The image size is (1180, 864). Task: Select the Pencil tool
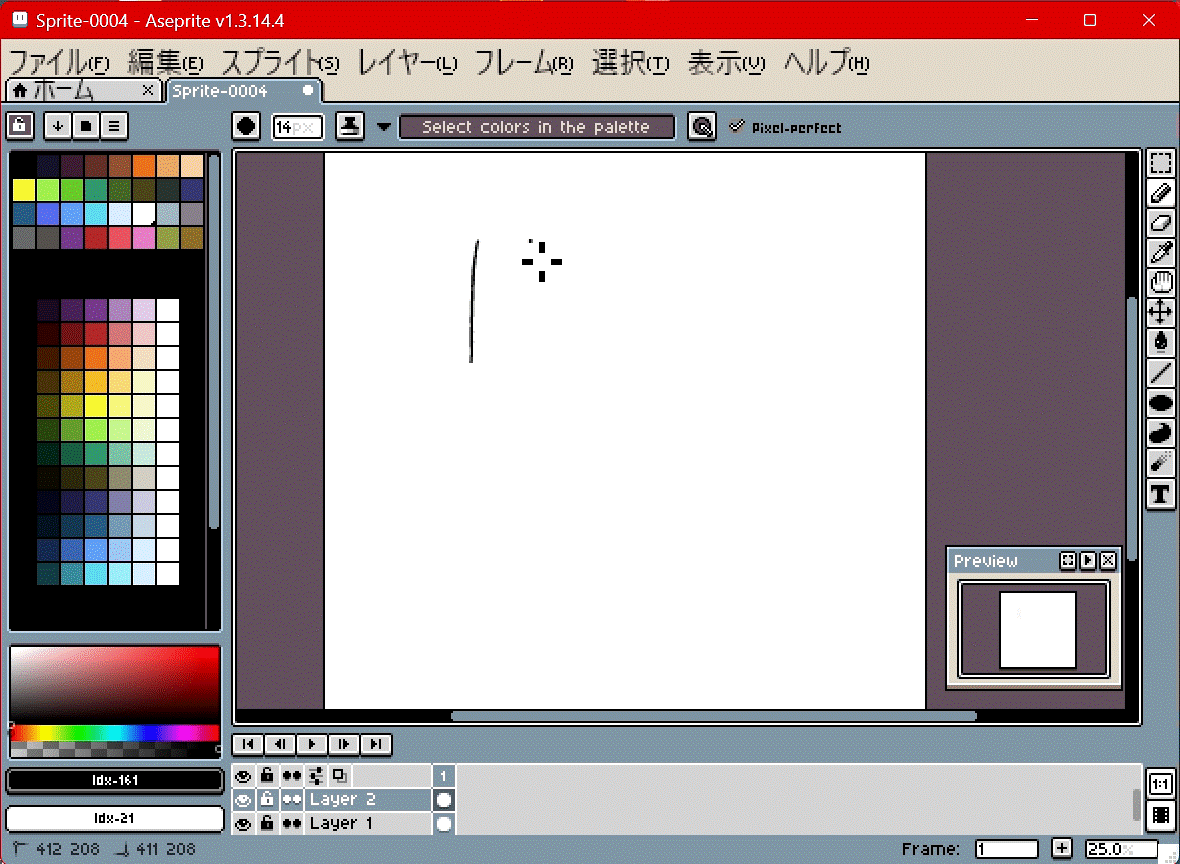tap(1160, 193)
